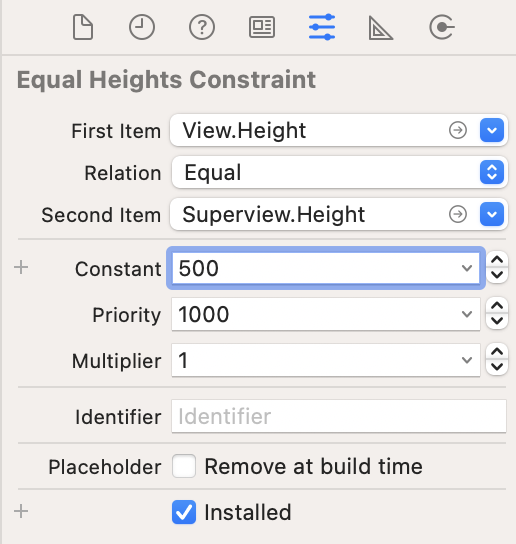Select the Attributes inspector icon
Screen dimensions: 516x544
coord(322,27)
